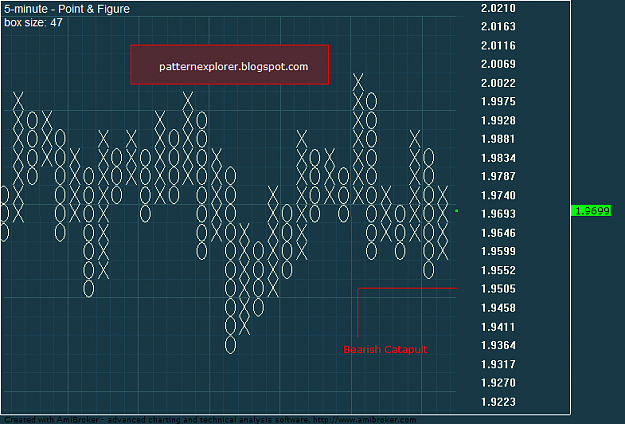Click the 1.9458 price axis label
The image size is (625, 424).
(498, 308)
